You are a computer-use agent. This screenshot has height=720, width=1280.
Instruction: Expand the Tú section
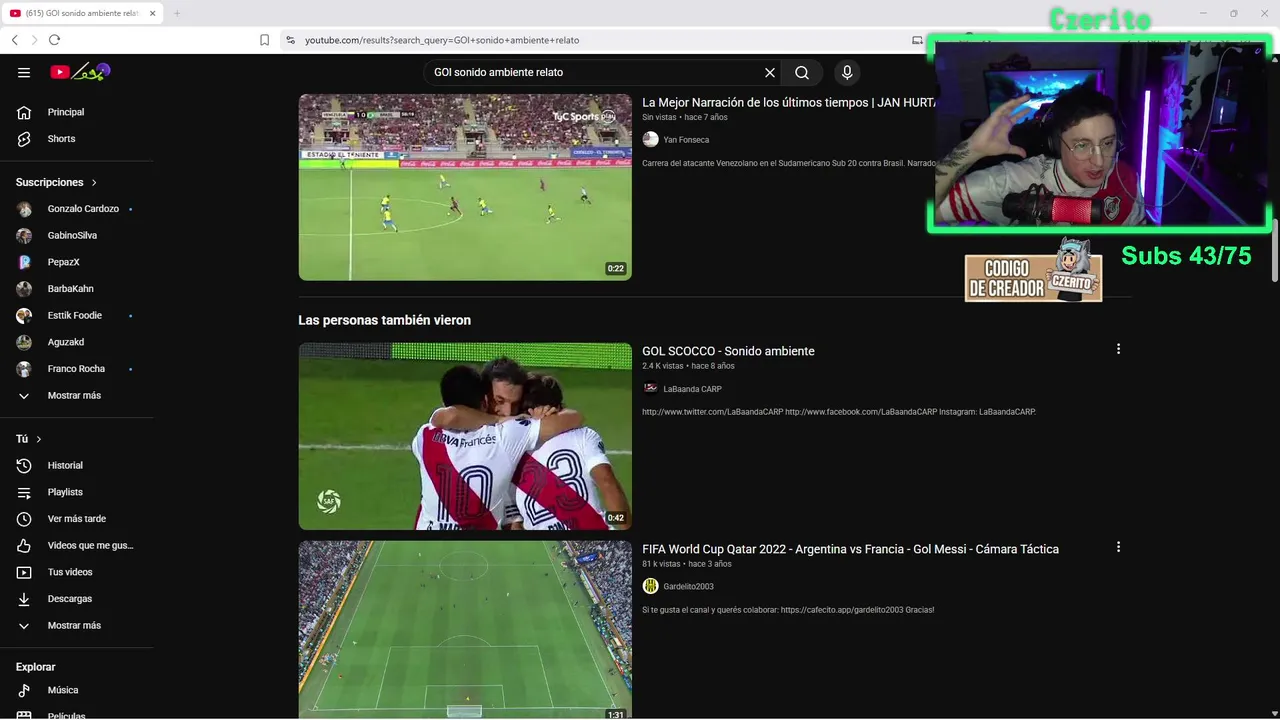pos(29,439)
